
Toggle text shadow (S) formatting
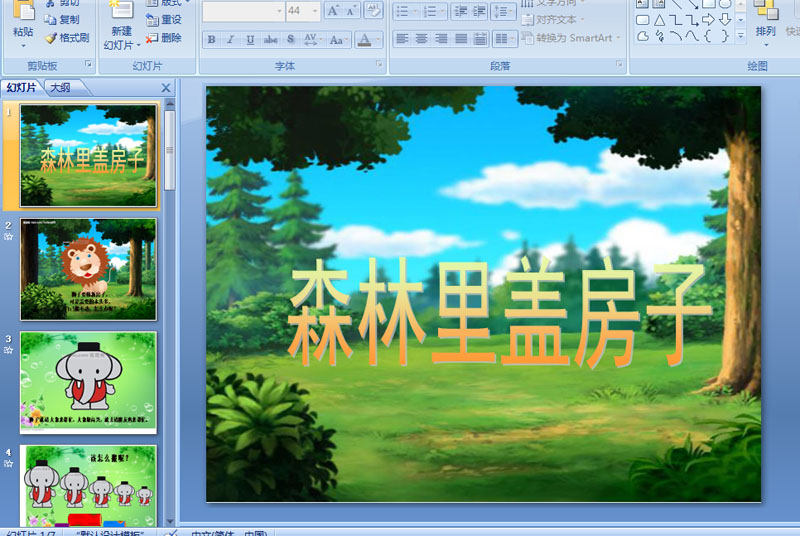(291, 39)
